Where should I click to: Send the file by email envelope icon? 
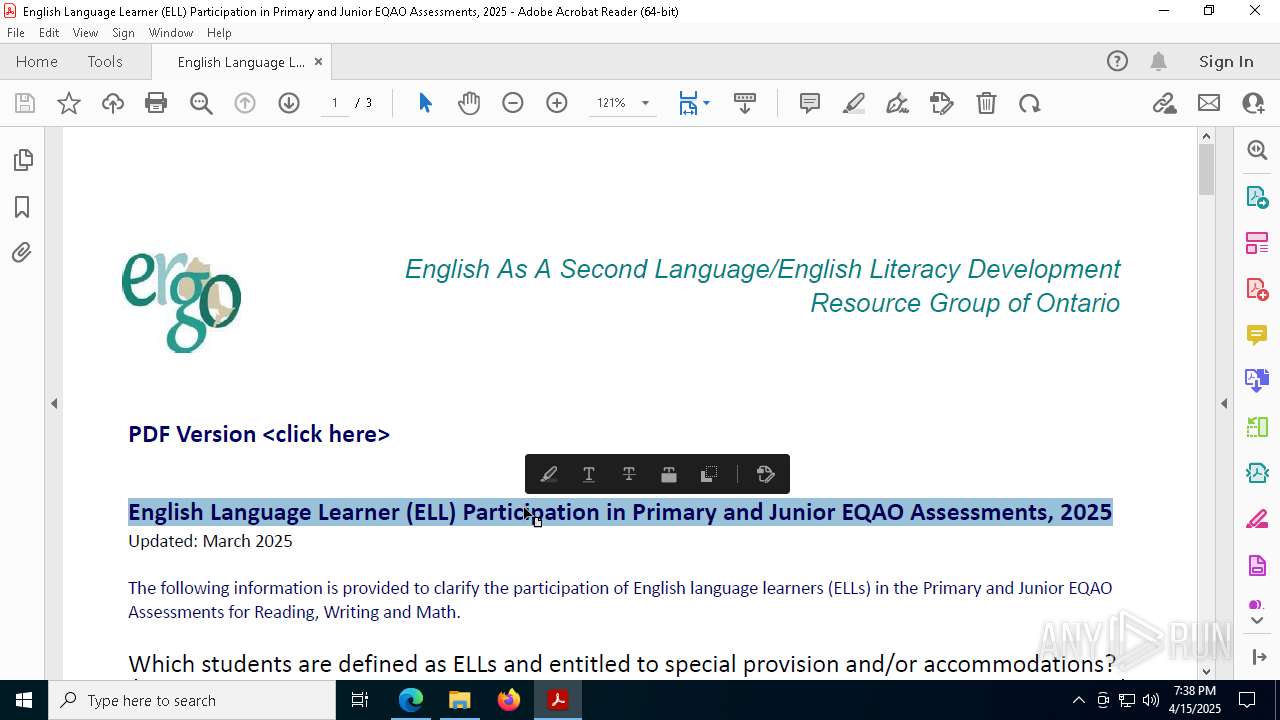(x=1209, y=103)
